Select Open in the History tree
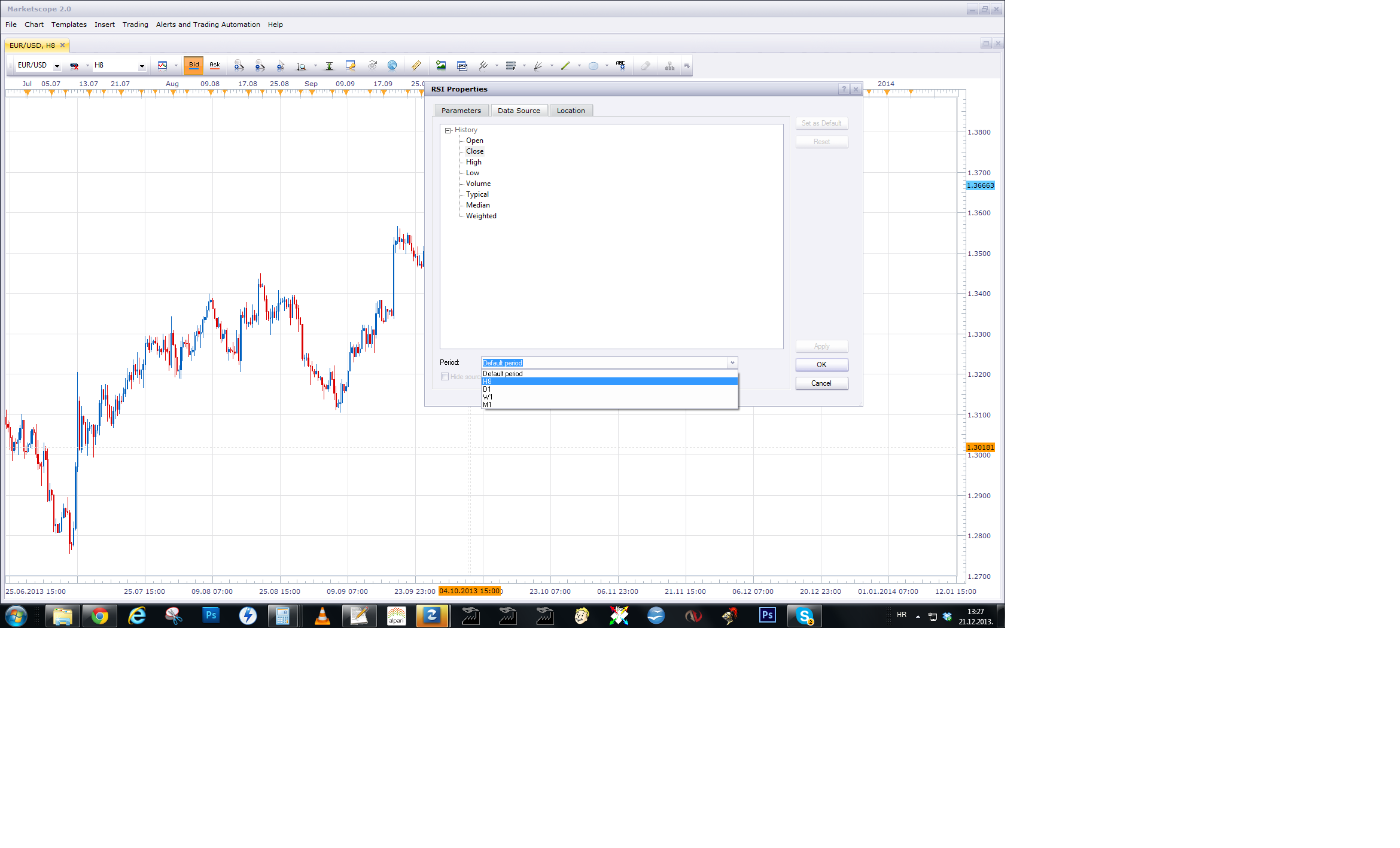1400x848 pixels. point(474,141)
